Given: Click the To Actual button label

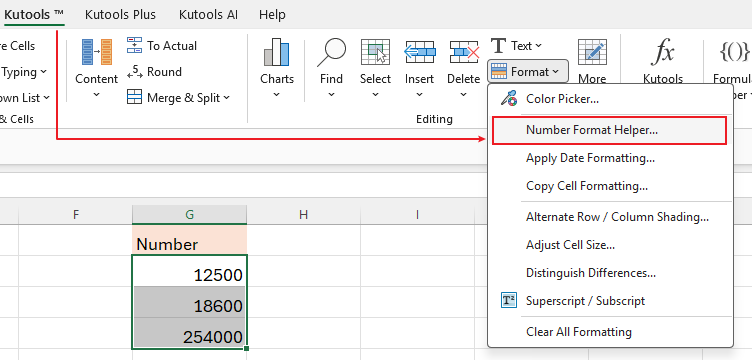Looking at the screenshot, I should [172, 46].
